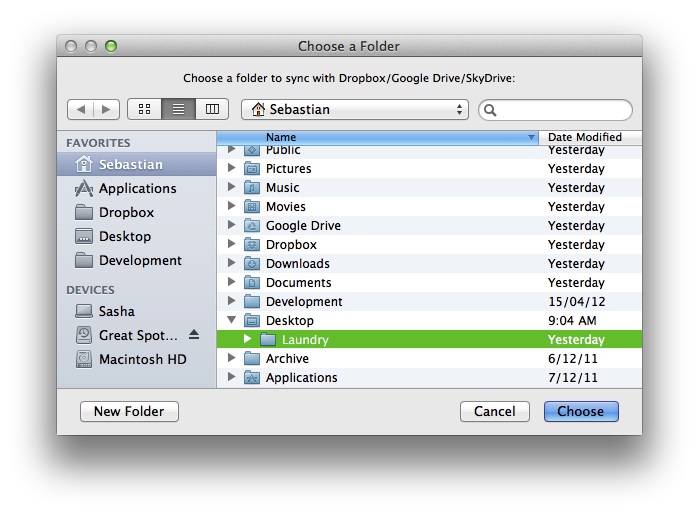
Task: Open Development in the Favorites sidebar
Action: [140, 260]
